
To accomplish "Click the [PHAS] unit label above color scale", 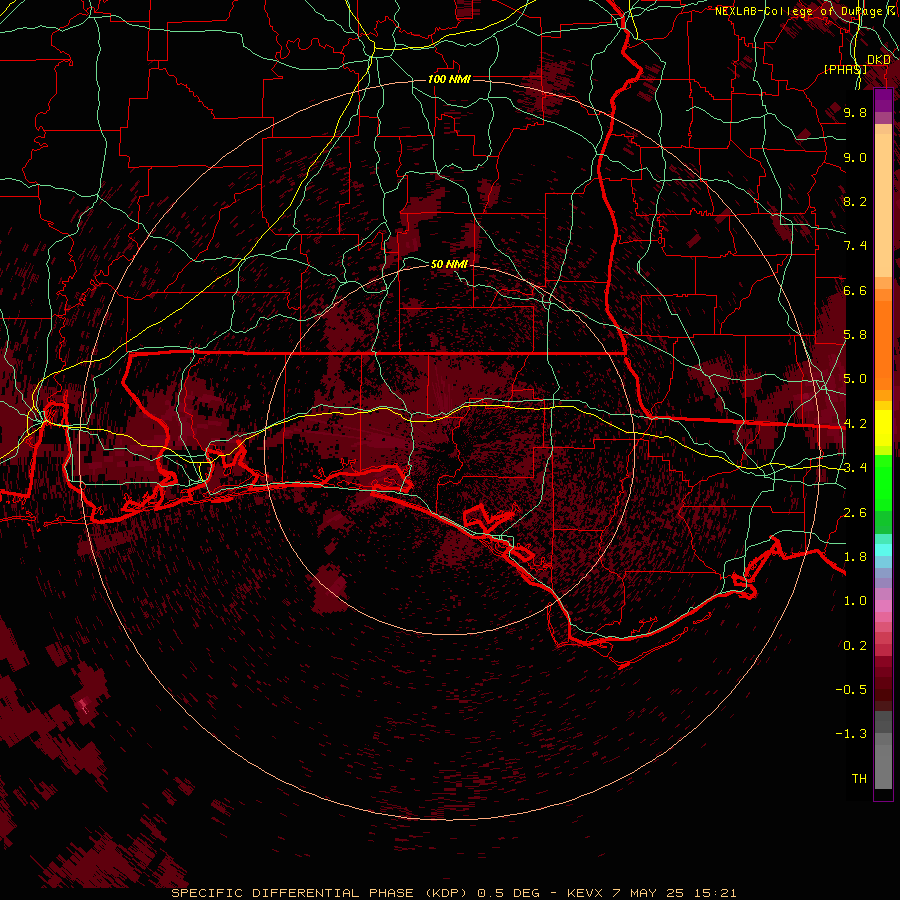I will click(845, 70).
